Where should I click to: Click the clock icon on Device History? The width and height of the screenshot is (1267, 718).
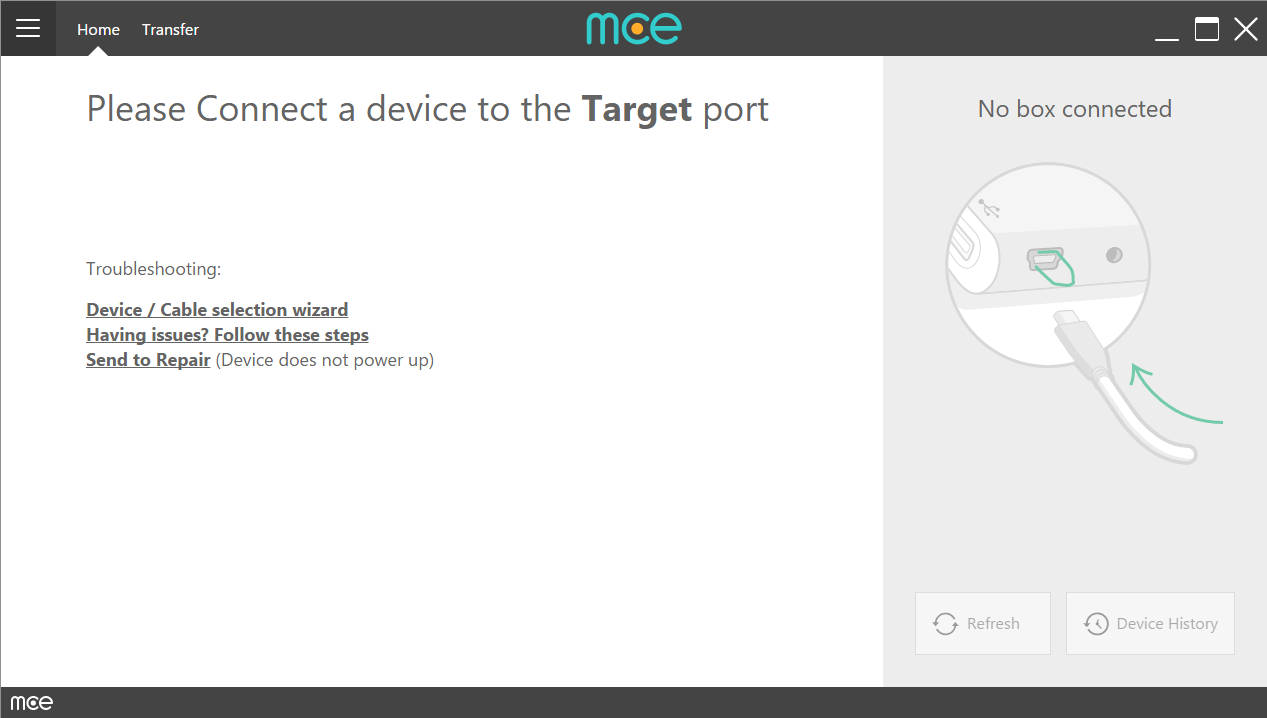1097,623
